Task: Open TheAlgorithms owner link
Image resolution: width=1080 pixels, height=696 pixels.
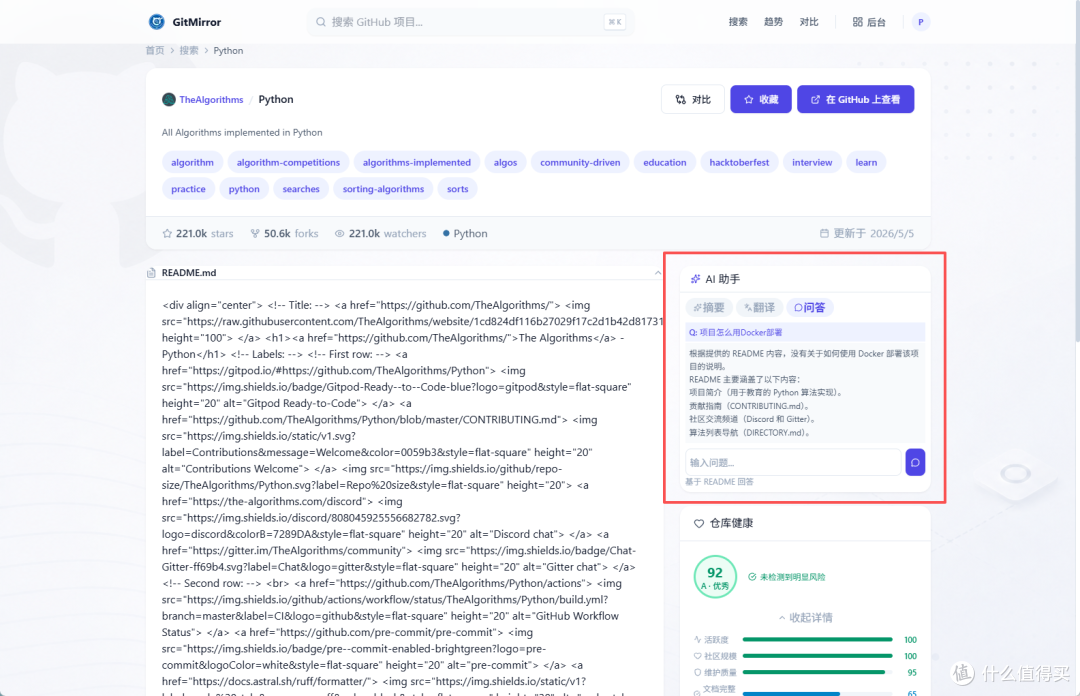Action: (x=211, y=99)
